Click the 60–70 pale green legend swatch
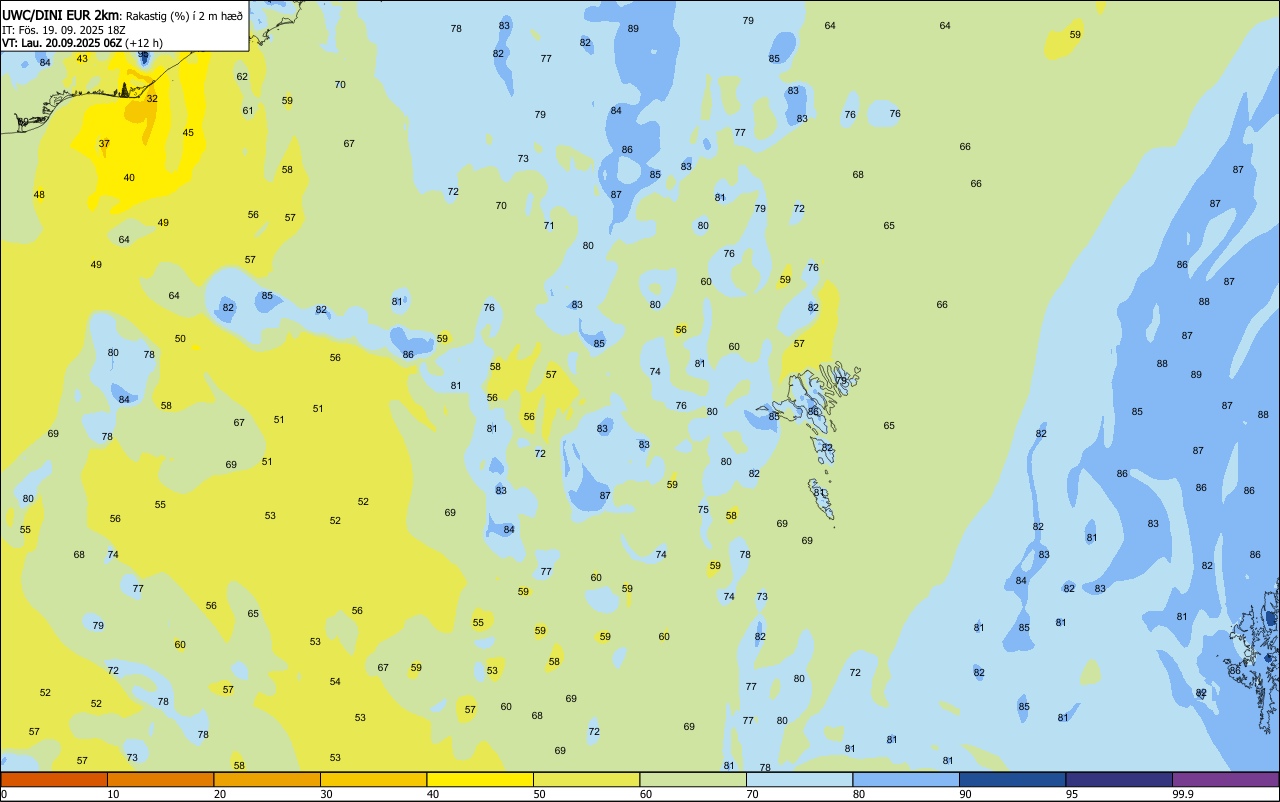 point(693,779)
